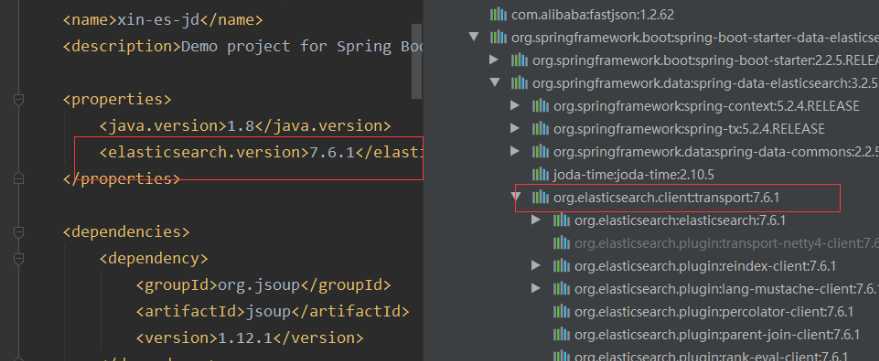This screenshot has width=879, height=361.
Task: Click the opening properties tag
Action: click(x=117, y=99)
